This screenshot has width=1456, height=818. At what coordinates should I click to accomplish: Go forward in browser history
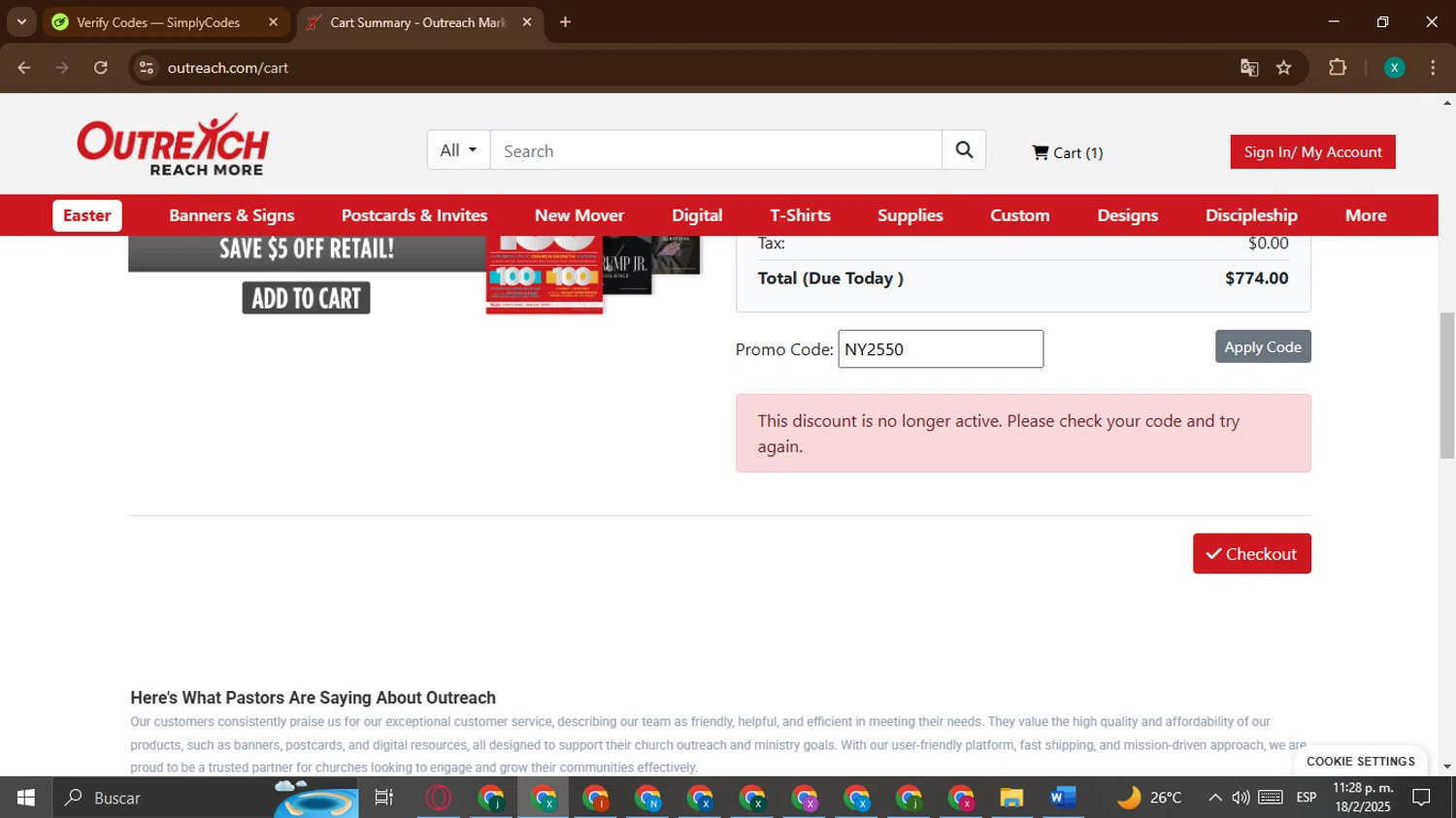pos(62,68)
